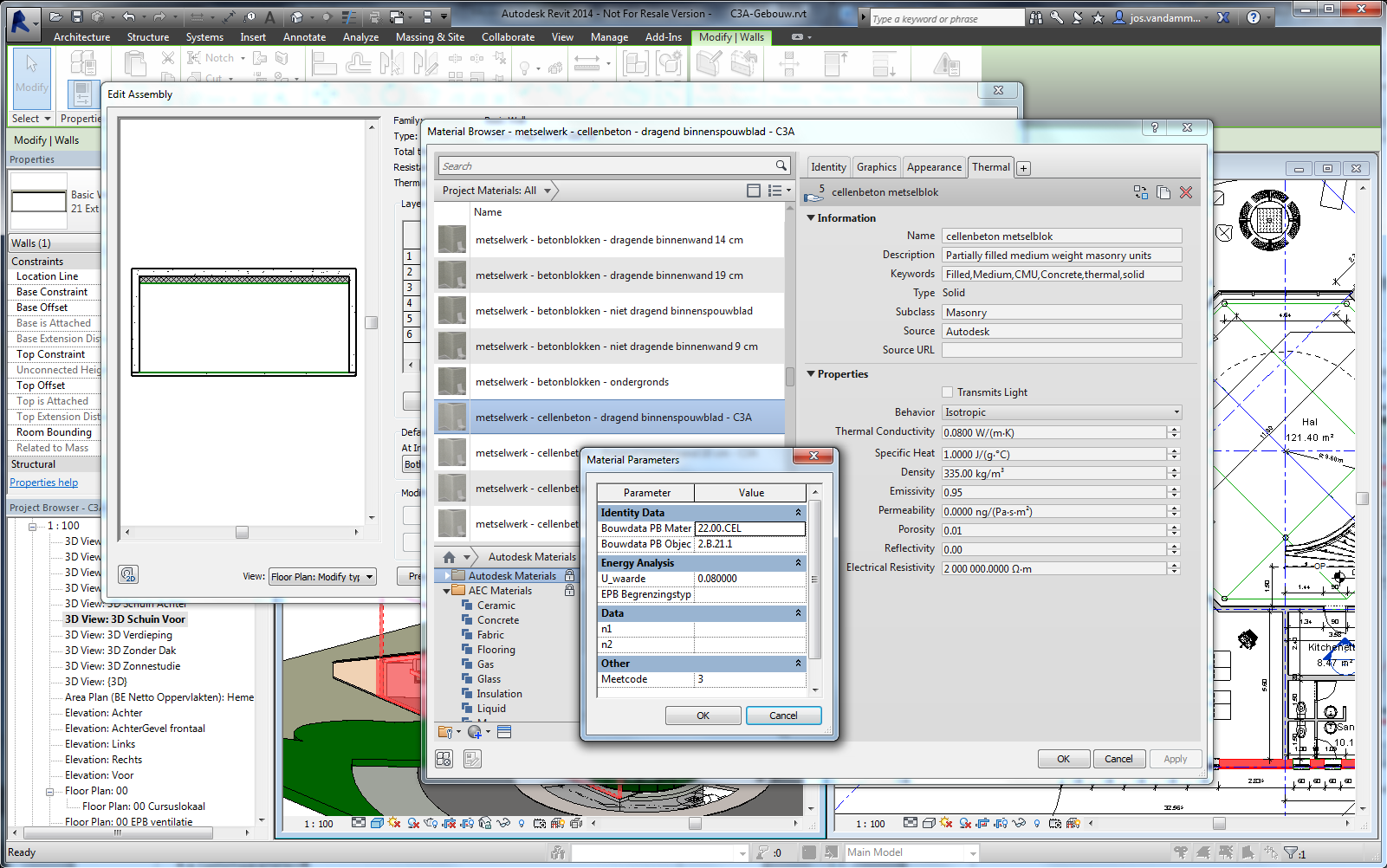Screen dimensions: 1387x868
Task: Toggle the material list display panel icon
Action: [504, 732]
